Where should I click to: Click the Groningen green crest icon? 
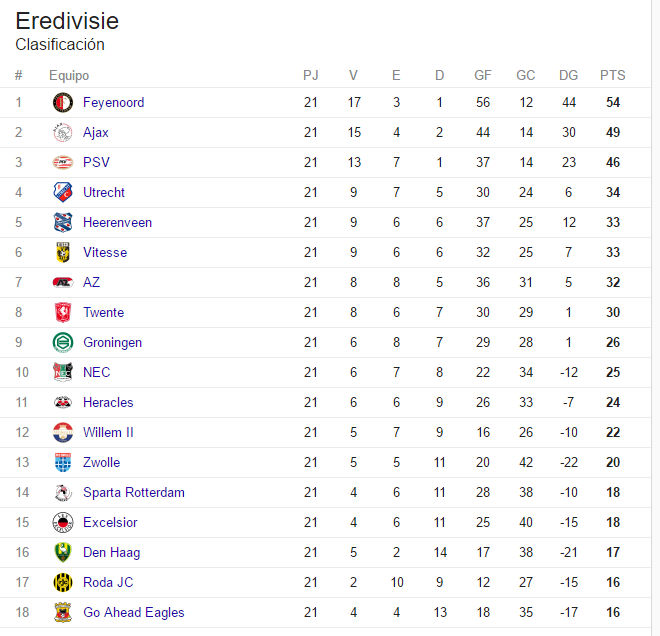click(63, 342)
